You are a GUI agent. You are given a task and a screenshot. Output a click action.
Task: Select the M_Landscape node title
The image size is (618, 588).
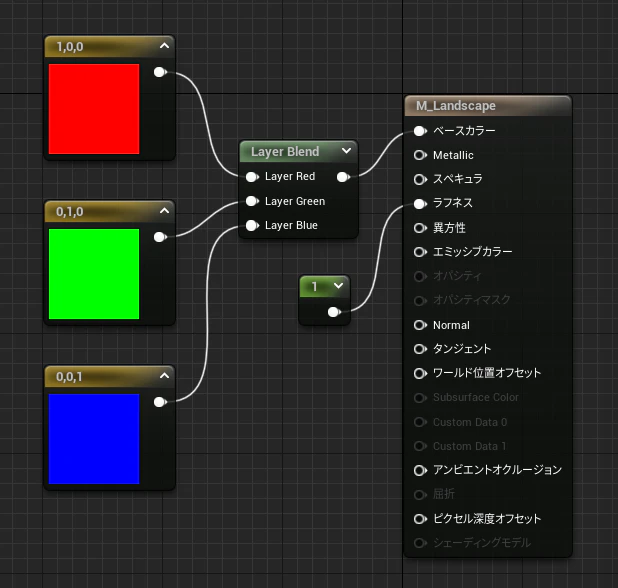tap(456, 106)
